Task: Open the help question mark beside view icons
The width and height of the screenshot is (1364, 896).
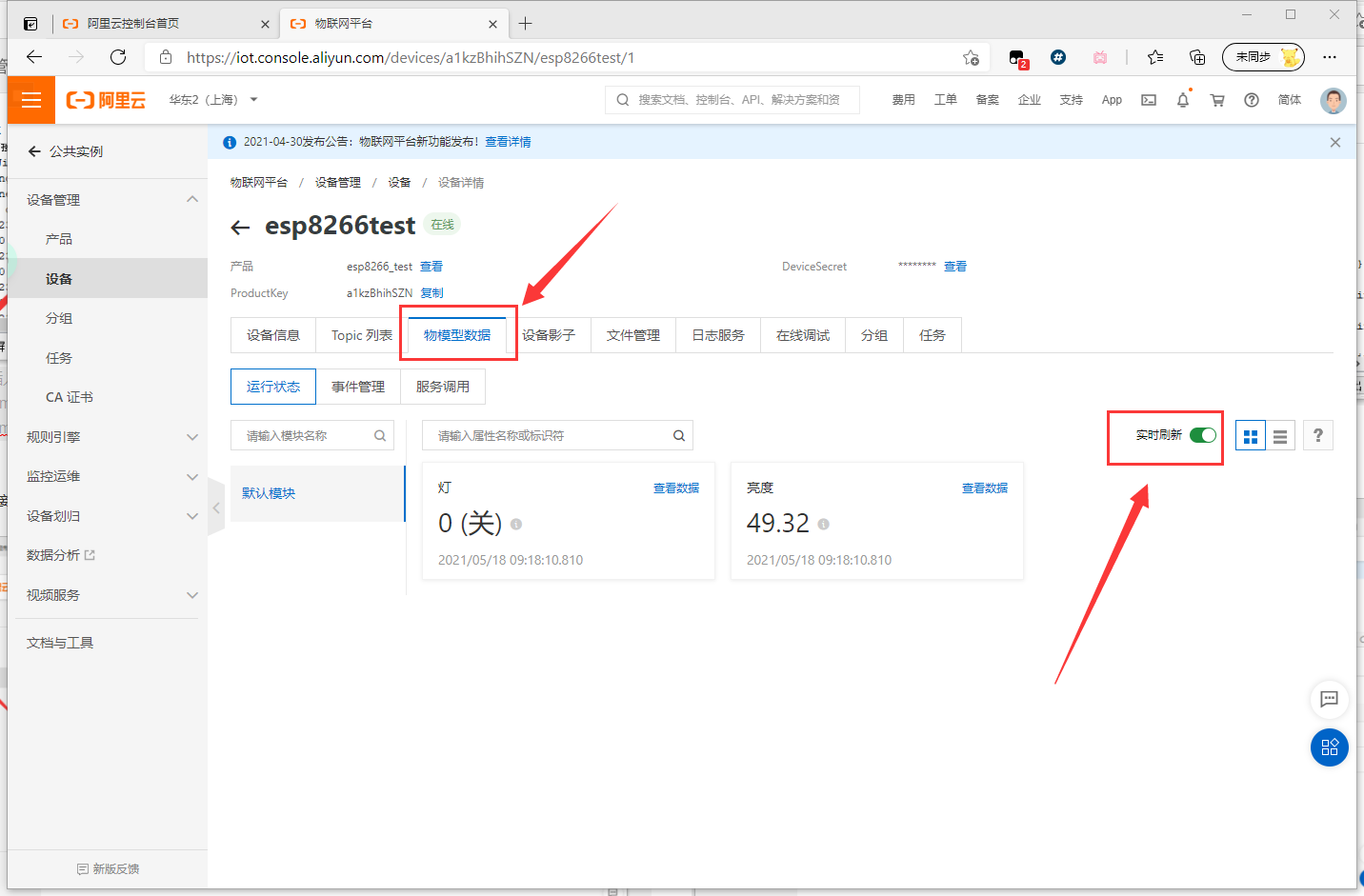Action: click(1318, 435)
